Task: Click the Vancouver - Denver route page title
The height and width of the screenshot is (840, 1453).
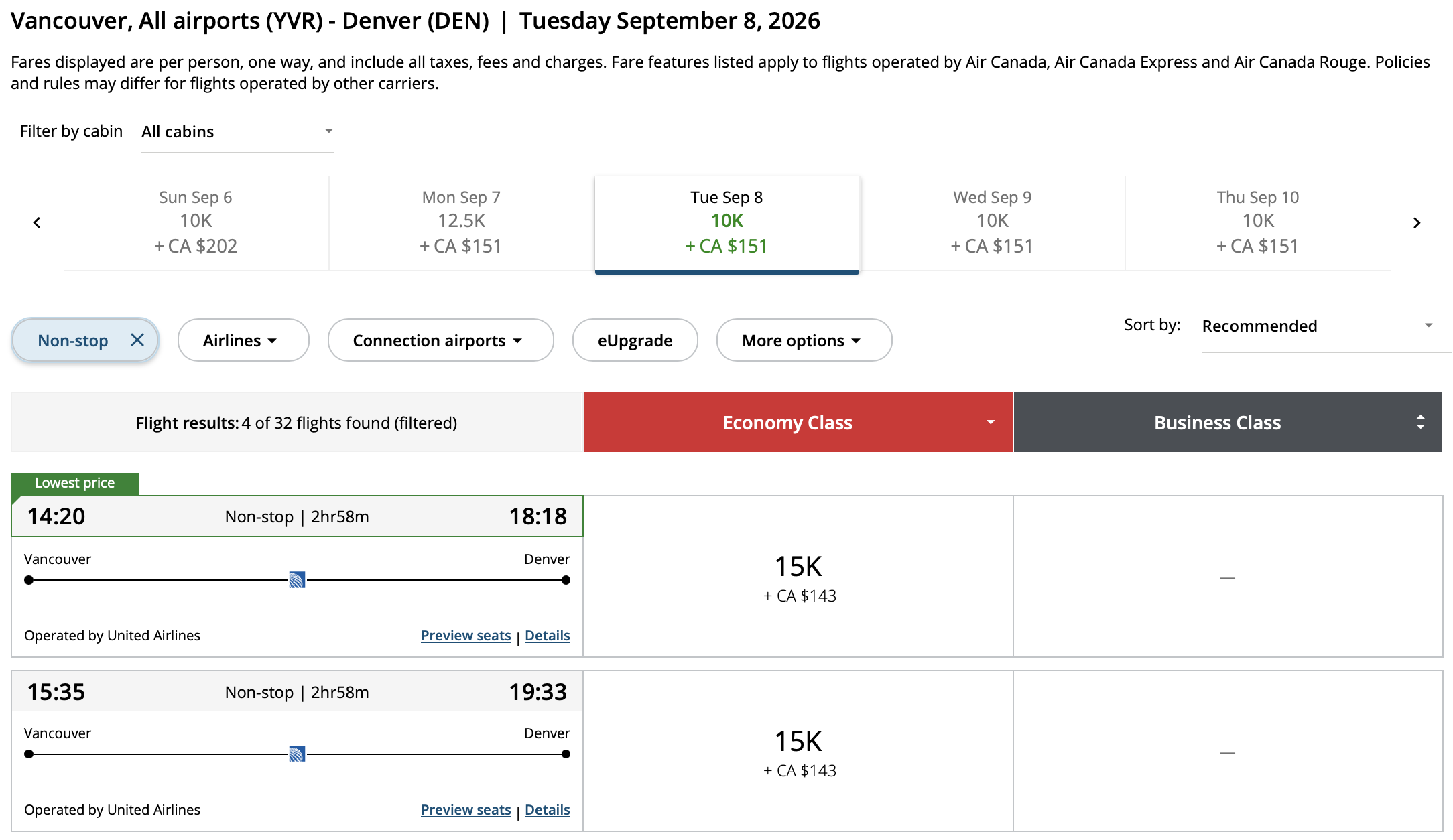Action: 415,21
